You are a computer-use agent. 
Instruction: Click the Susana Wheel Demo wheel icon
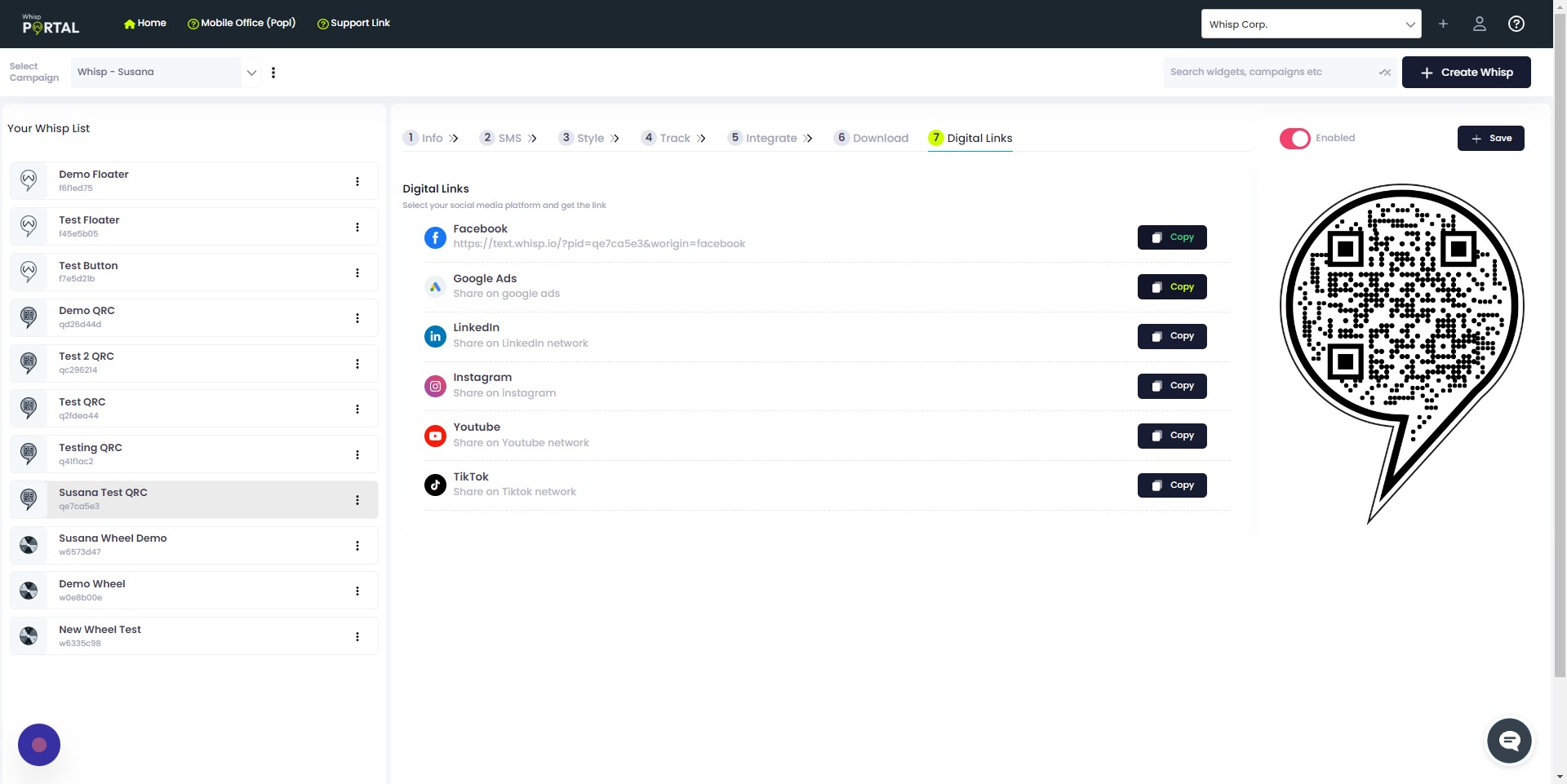(x=29, y=545)
